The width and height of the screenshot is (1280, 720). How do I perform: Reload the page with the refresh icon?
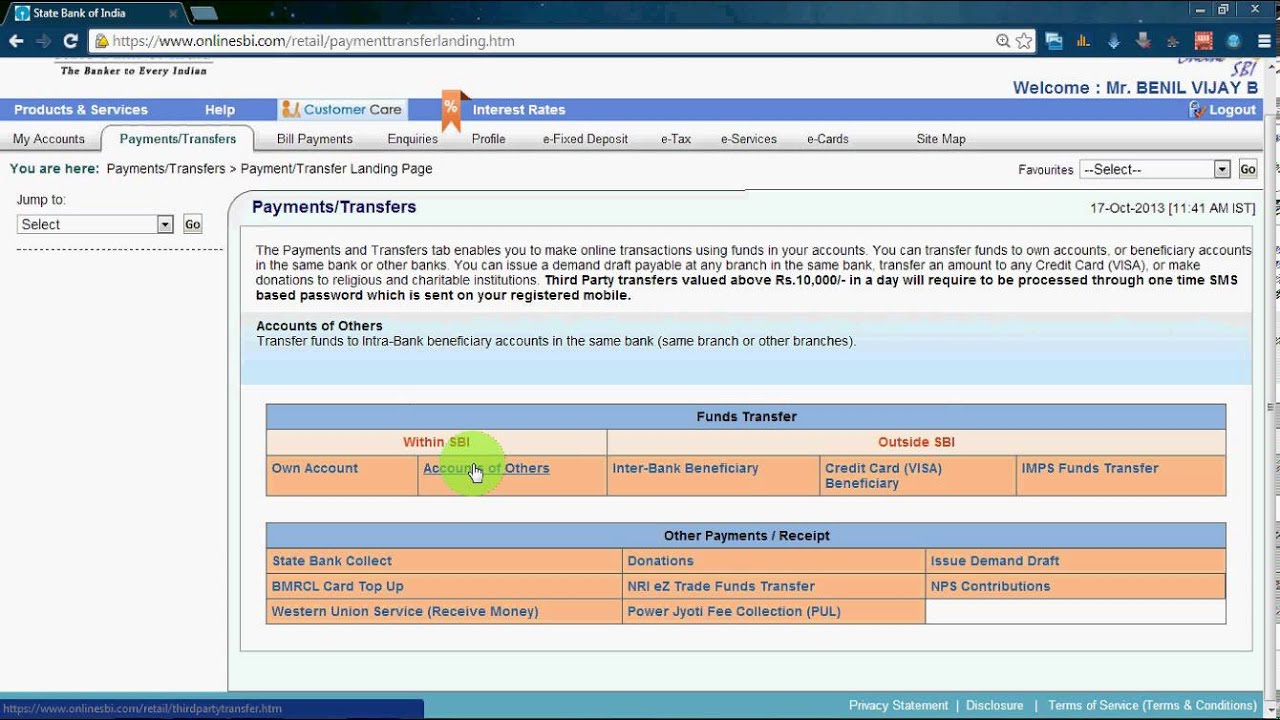click(x=70, y=41)
